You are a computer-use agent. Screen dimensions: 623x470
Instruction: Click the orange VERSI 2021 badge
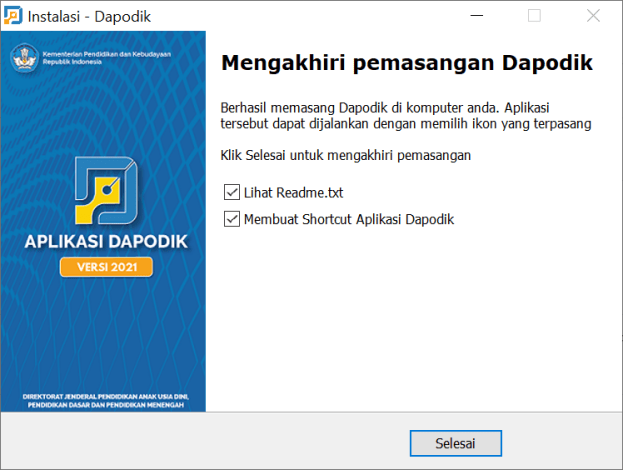[105, 267]
